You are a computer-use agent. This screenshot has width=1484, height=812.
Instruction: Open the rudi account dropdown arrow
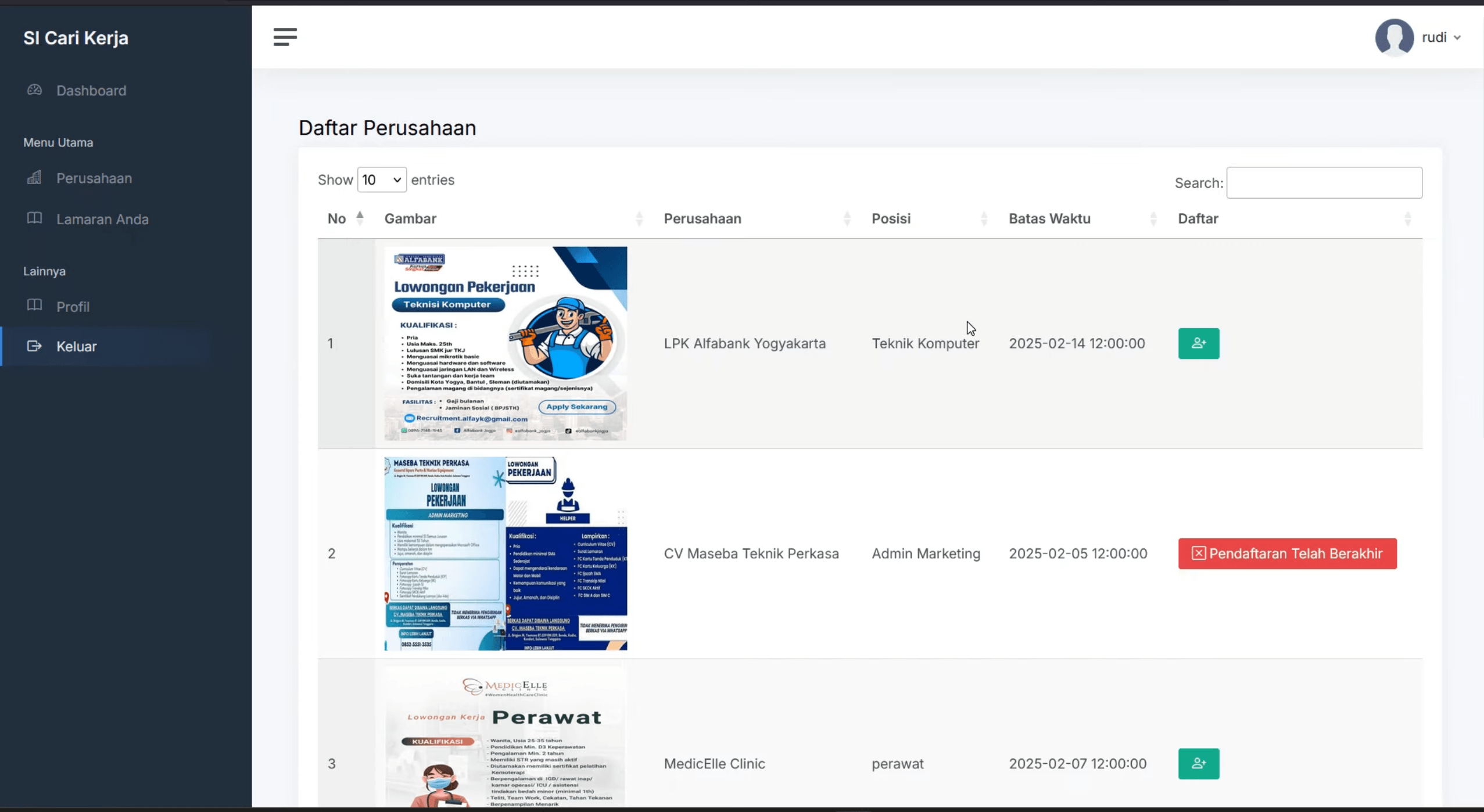(x=1457, y=38)
